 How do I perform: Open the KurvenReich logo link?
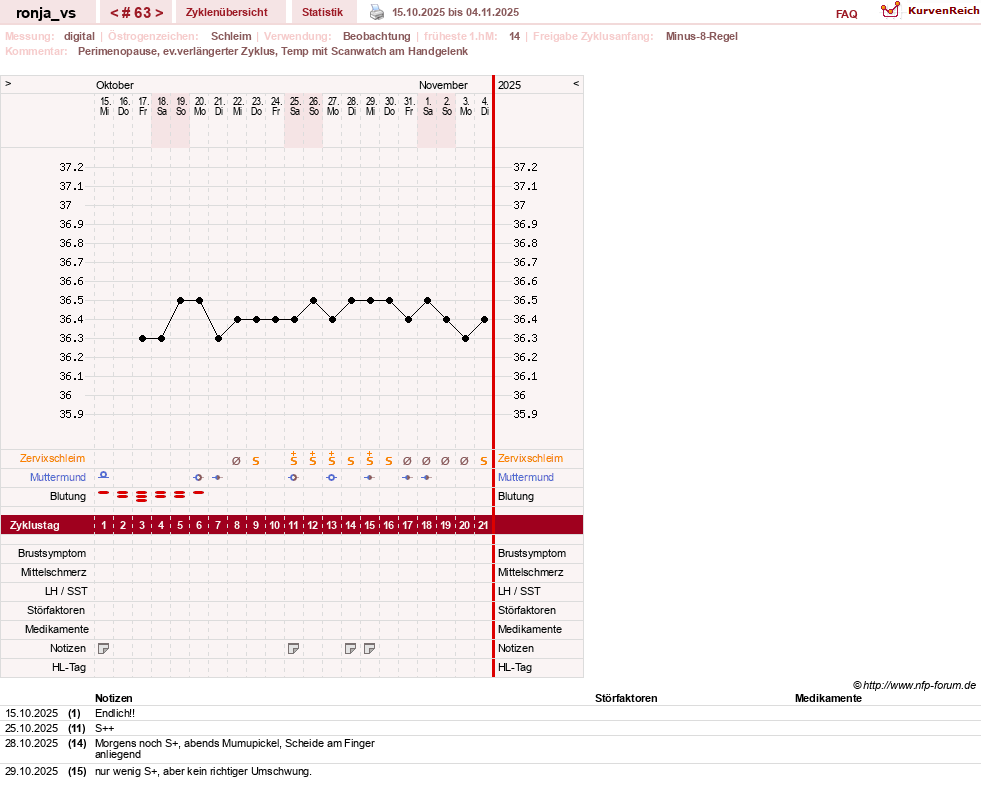(930, 11)
